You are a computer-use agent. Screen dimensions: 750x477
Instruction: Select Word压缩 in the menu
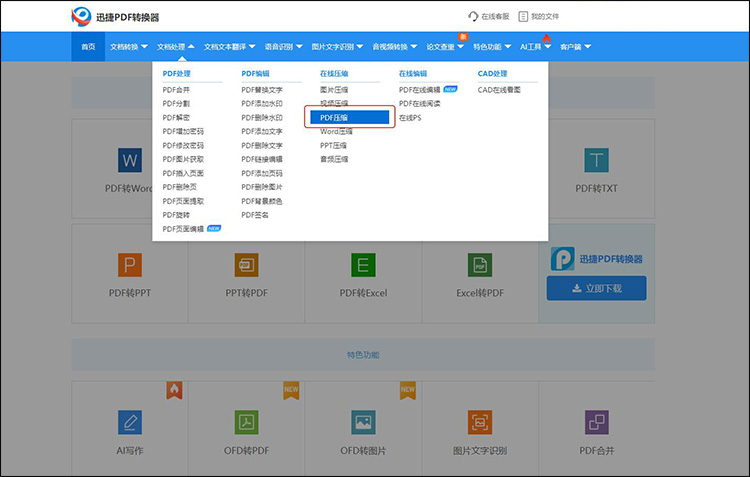(x=336, y=131)
